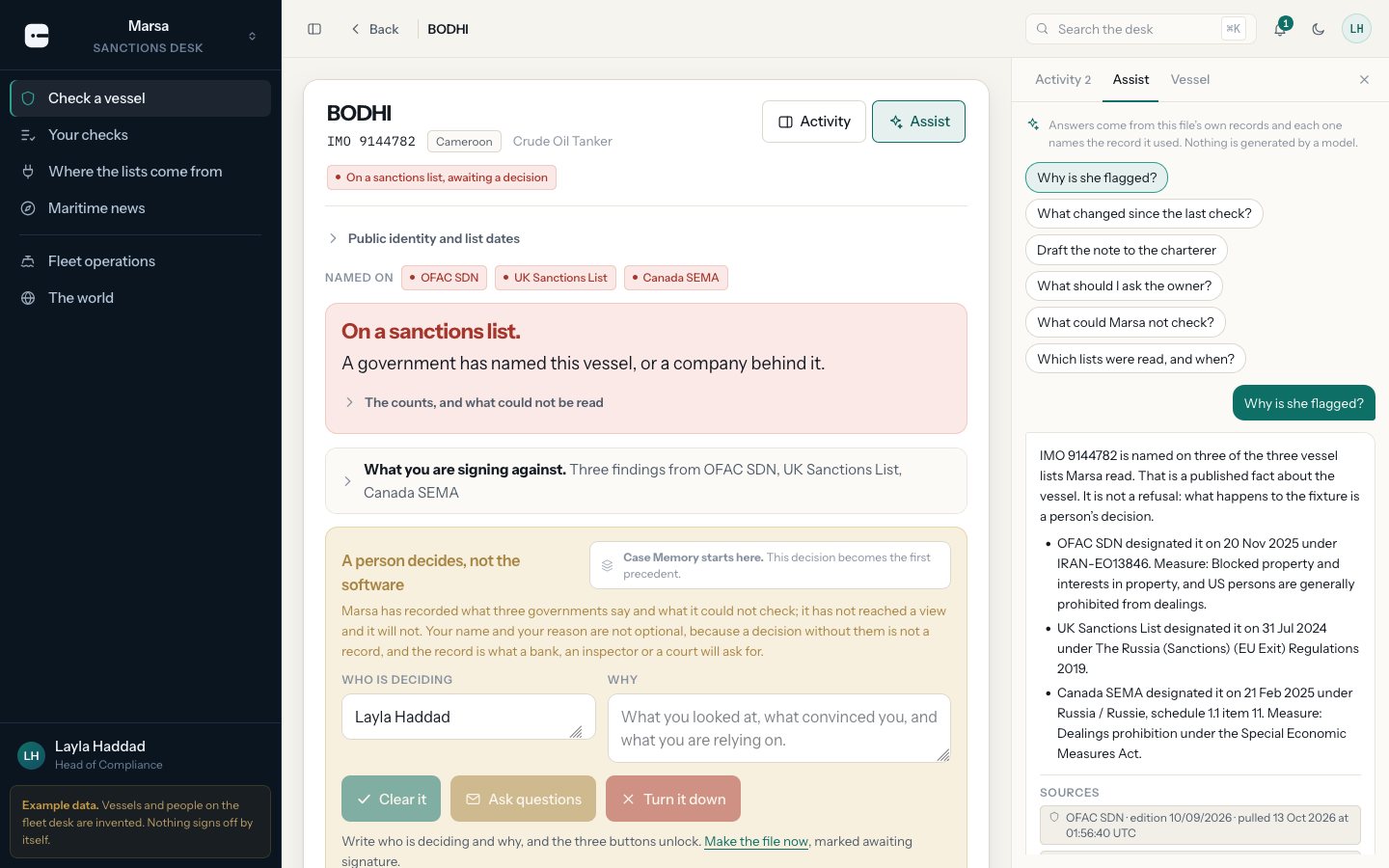
Task: Switch to the Vessel tab
Action: pyautogui.click(x=1190, y=80)
